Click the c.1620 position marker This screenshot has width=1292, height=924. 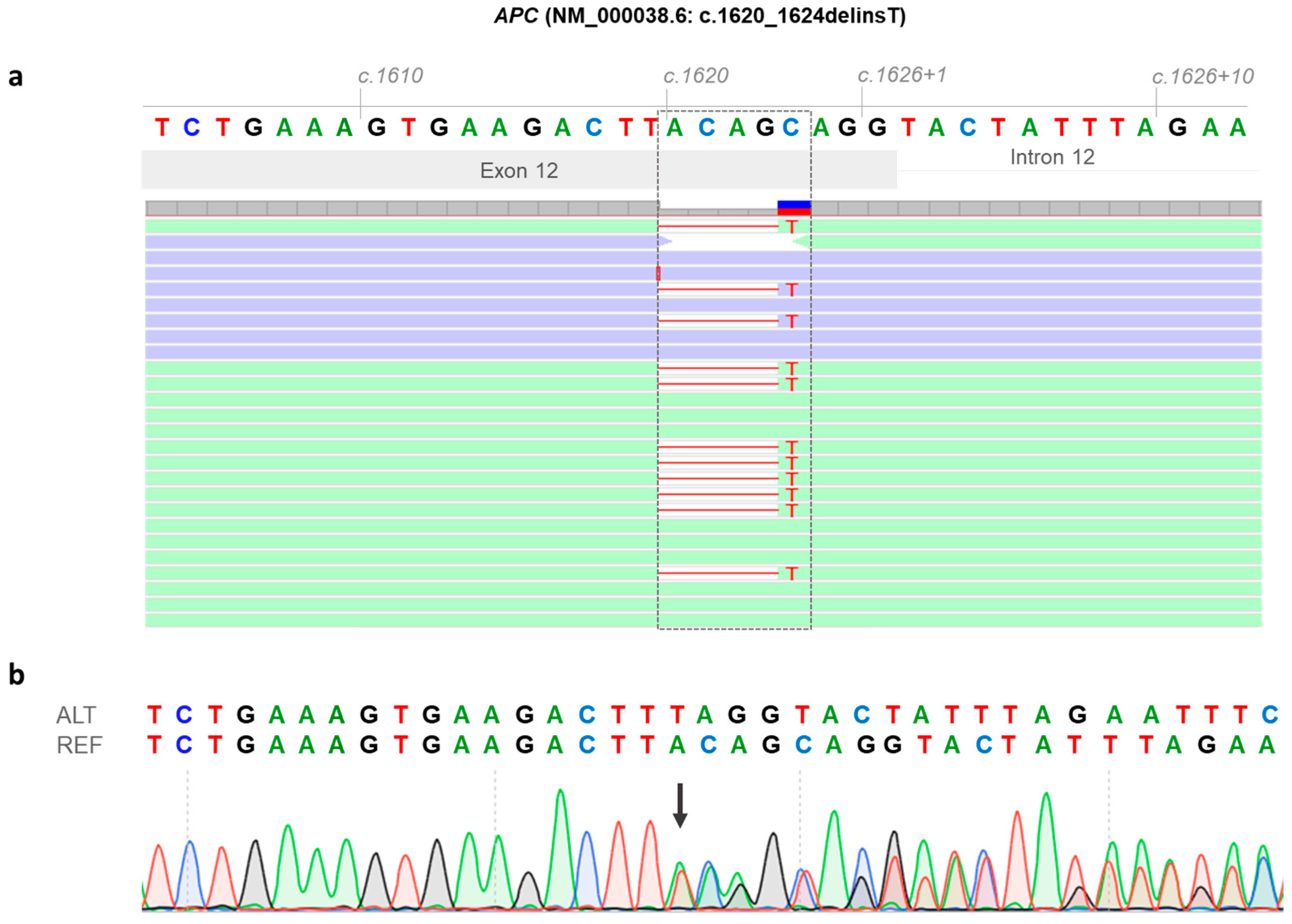[695, 76]
